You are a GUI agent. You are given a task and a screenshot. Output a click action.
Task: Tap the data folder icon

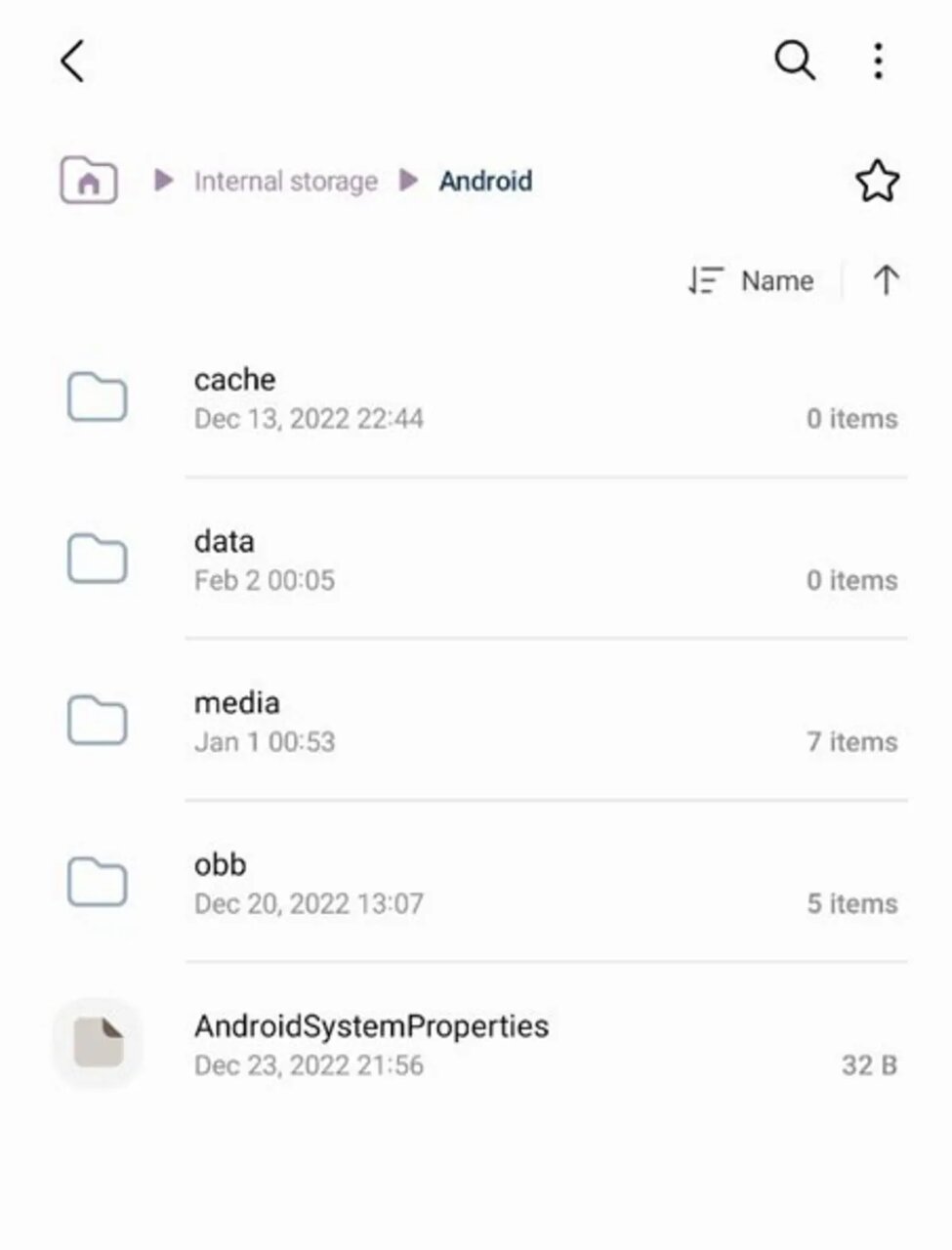pos(97,560)
